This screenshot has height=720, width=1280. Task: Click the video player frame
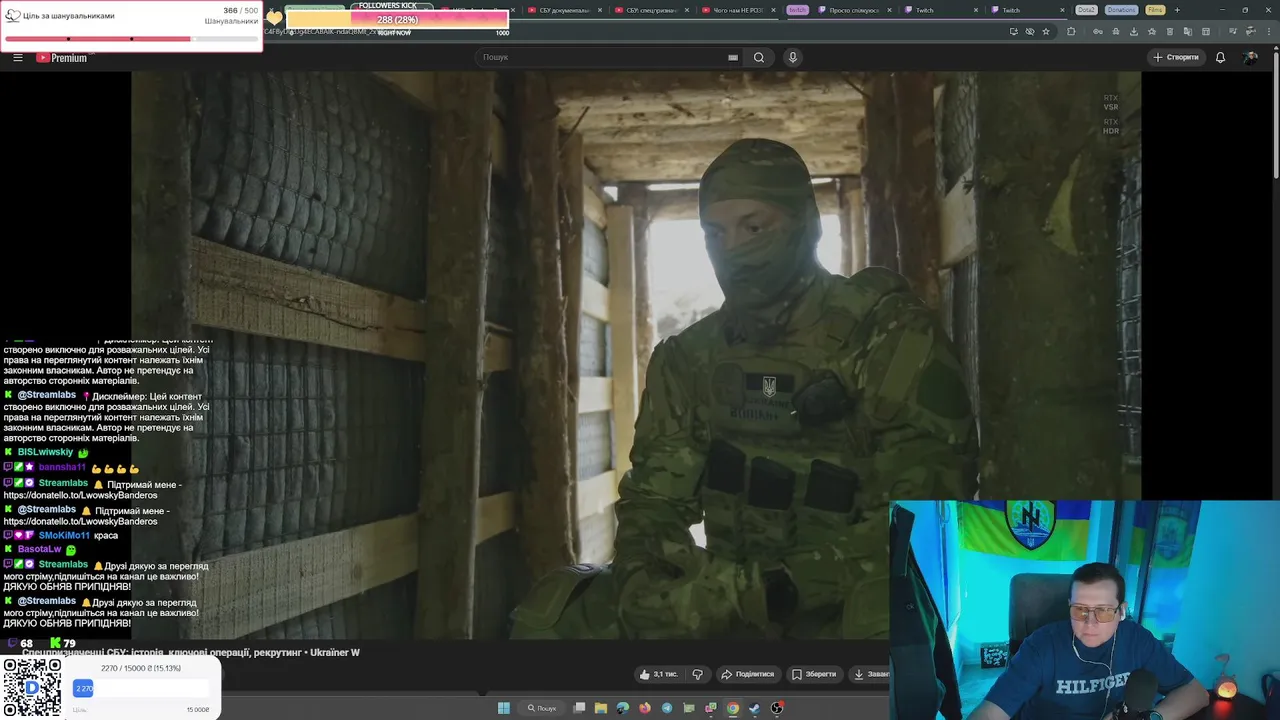click(636, 355)
